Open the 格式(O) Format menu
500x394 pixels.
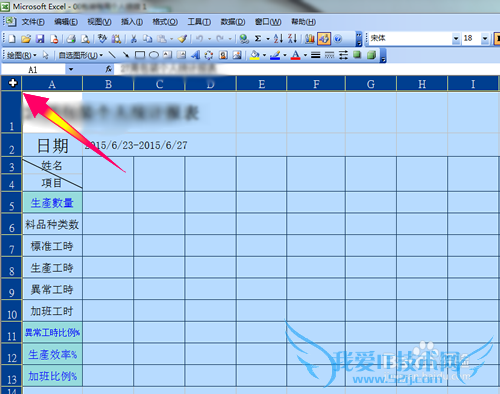pos(165,22)
